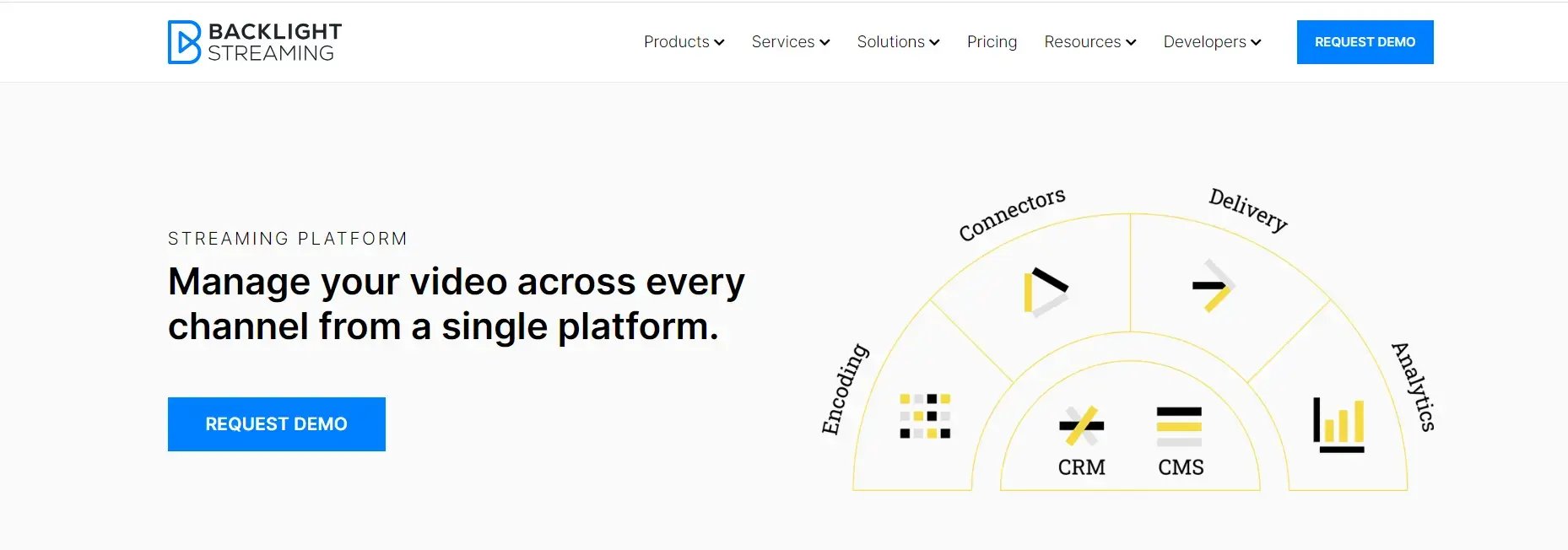Select the Encoding grid icon
This screenshot has height=550, width=1568.
coord(925,416)
